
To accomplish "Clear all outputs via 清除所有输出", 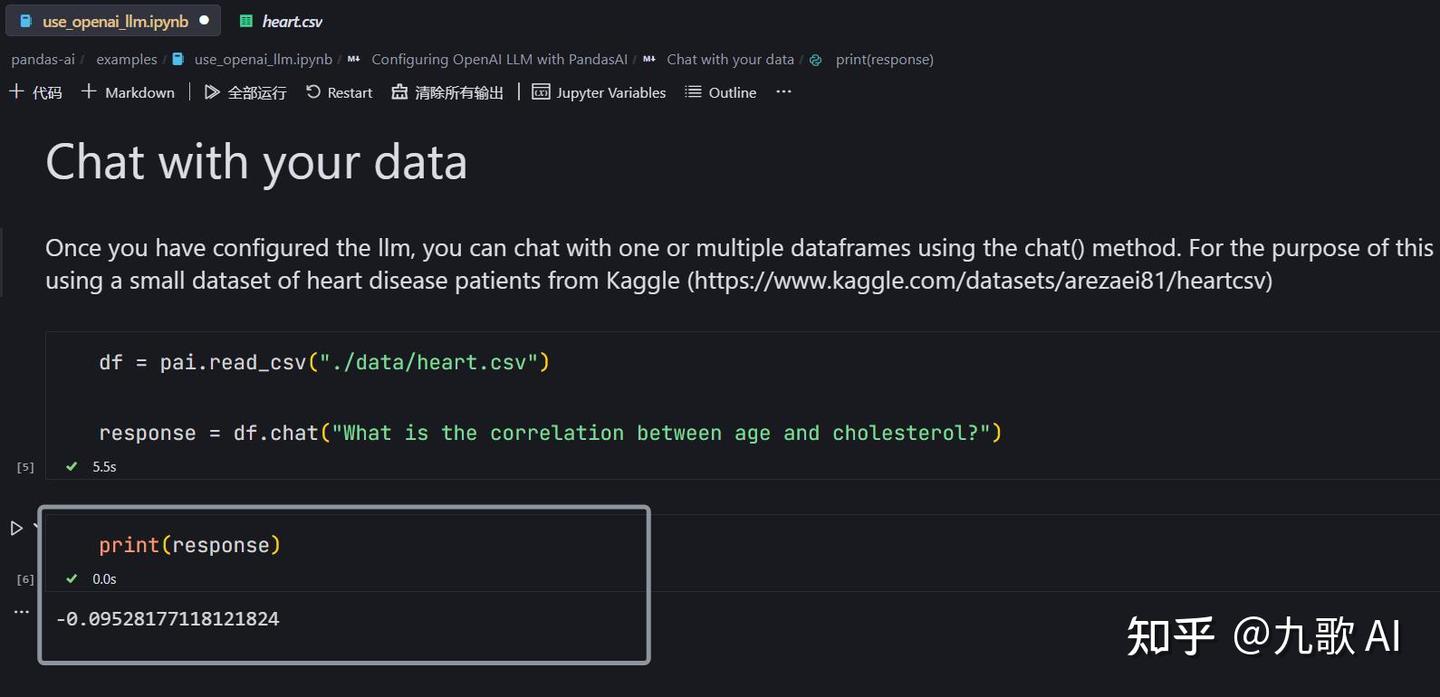I will click(447, 92).
